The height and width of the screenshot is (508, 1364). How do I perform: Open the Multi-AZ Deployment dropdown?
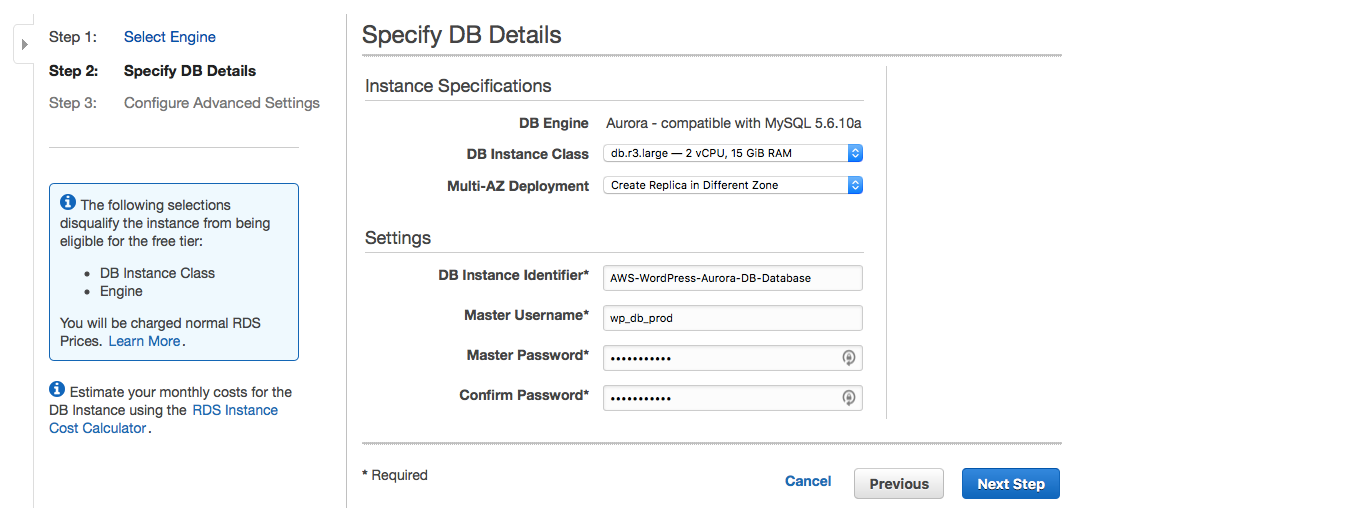pos(733,185)
